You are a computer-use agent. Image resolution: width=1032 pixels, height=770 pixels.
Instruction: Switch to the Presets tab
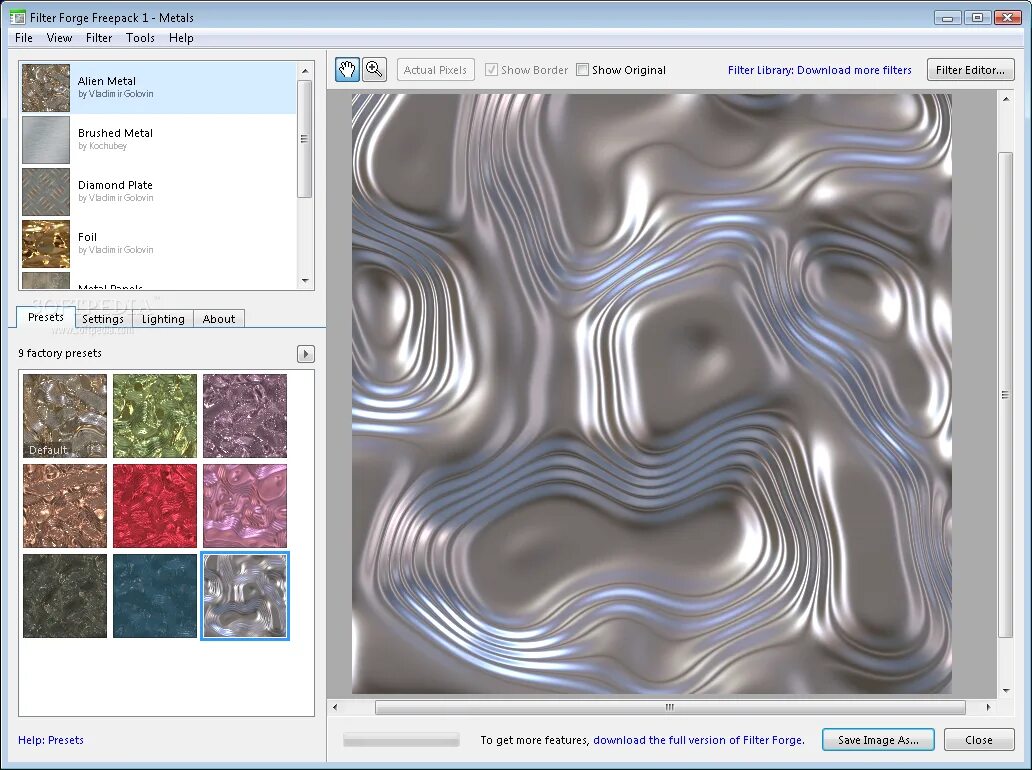pos(45,317)
